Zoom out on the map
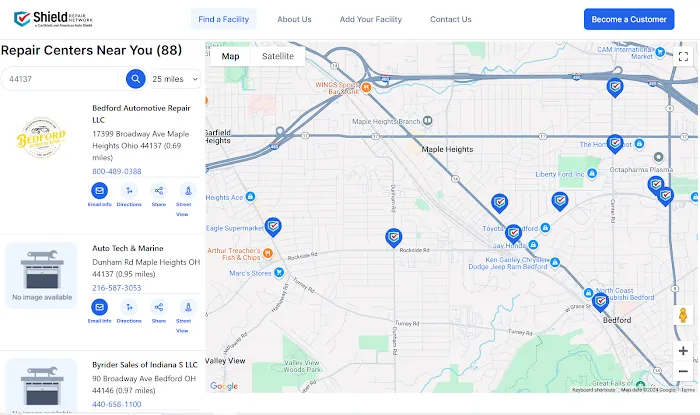The image size is (700, 415). [x=683, y=371]
